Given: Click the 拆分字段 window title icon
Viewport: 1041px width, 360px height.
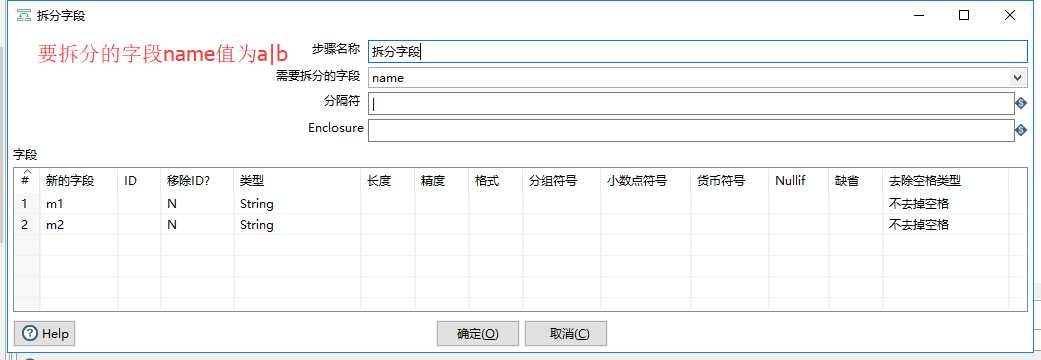Looking at the screenshot, I should pos(24,15).
